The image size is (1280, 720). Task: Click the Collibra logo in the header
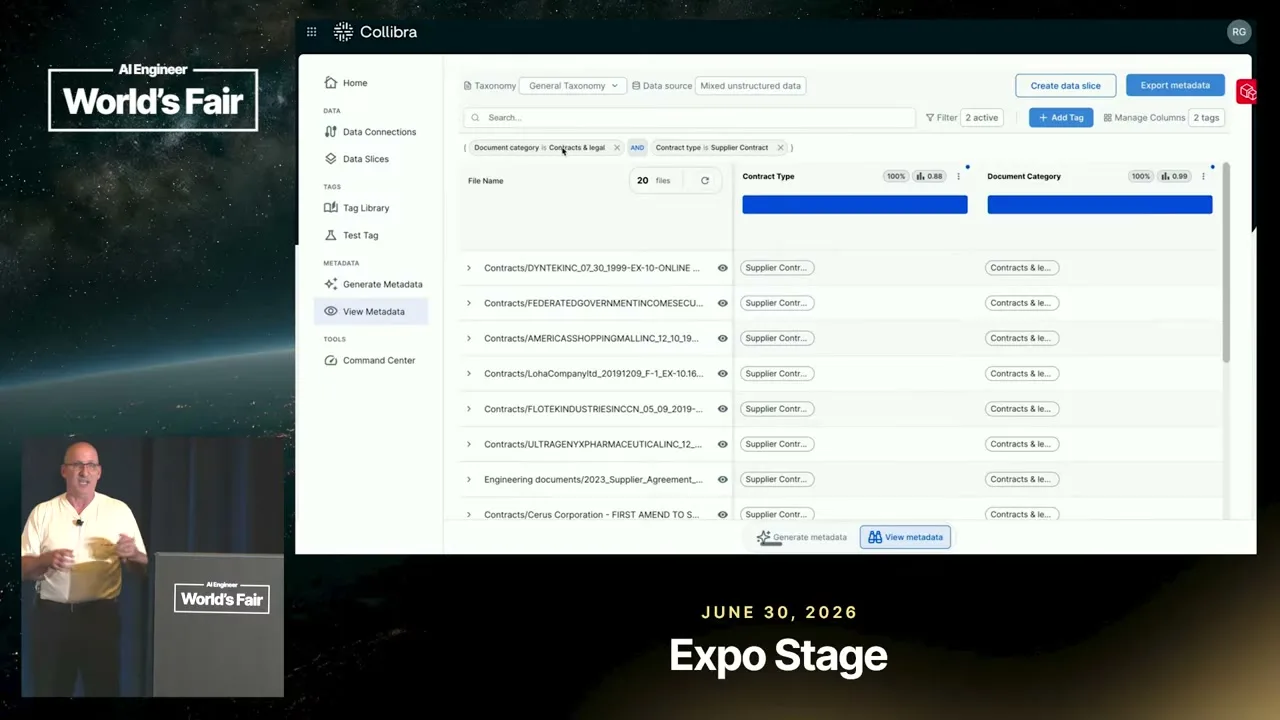(x=375, y=32)
